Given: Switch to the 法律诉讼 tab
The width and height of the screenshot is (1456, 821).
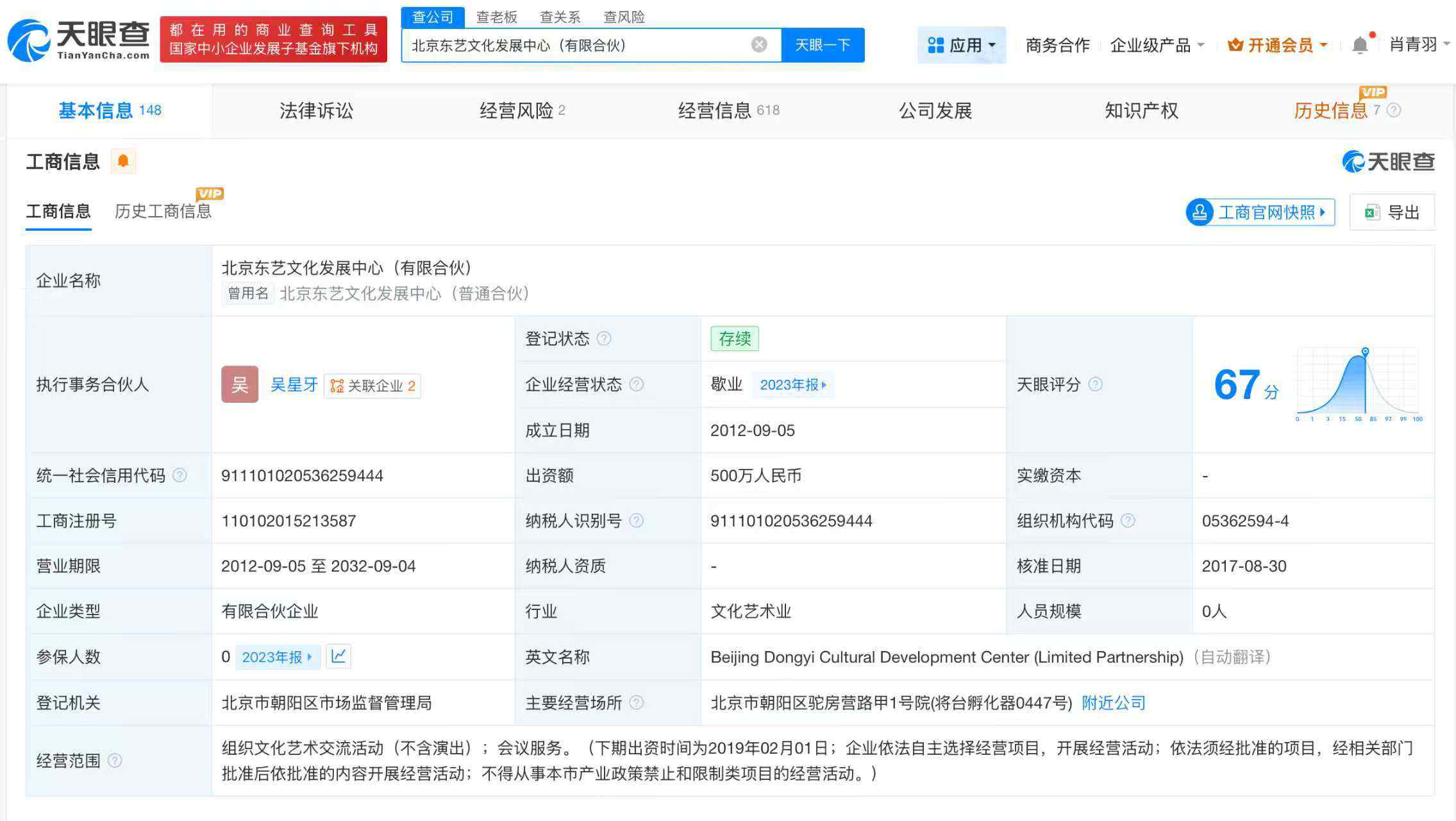Looking at the screenshot, I should click(x=315, y=110).
